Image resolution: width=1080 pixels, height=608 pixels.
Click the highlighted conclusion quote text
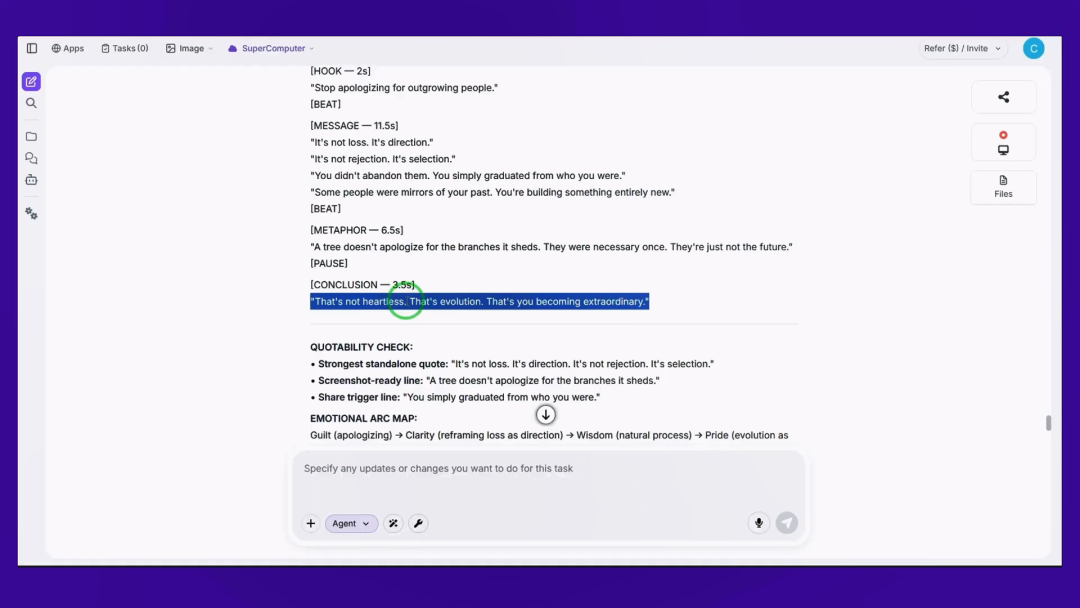click(x=479, y=302)
